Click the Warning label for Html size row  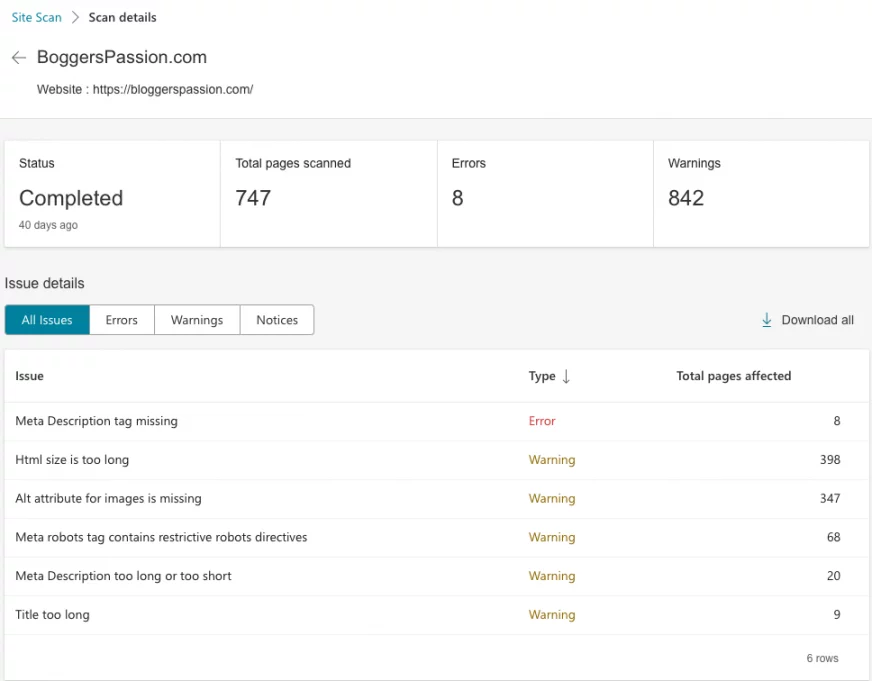pos(552,460)
